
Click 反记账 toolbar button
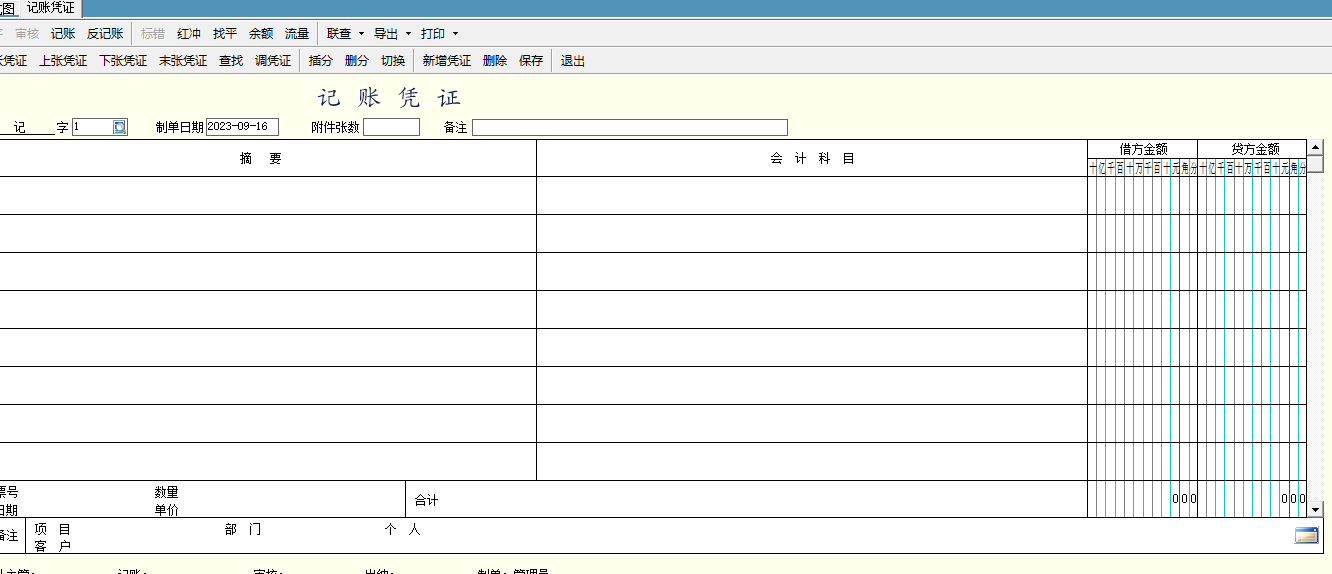coord(105,34)
